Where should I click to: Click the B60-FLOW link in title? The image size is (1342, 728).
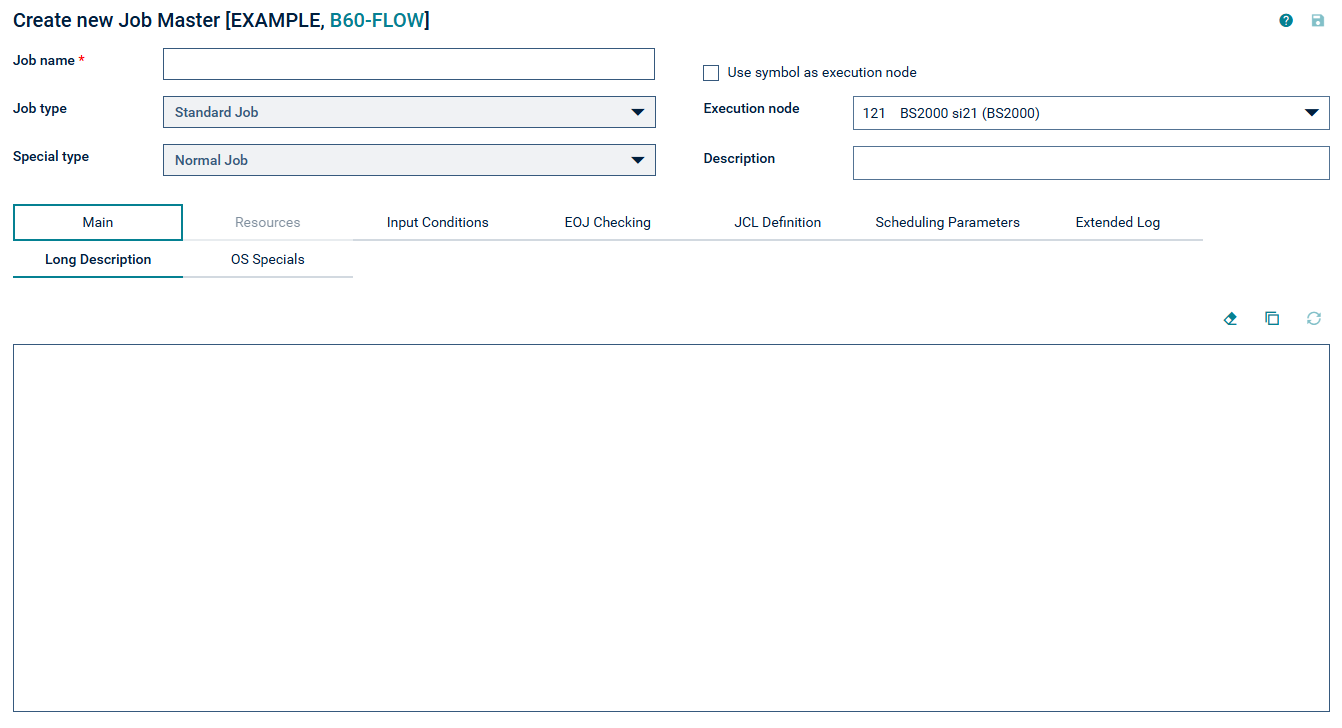coord(377,20)
